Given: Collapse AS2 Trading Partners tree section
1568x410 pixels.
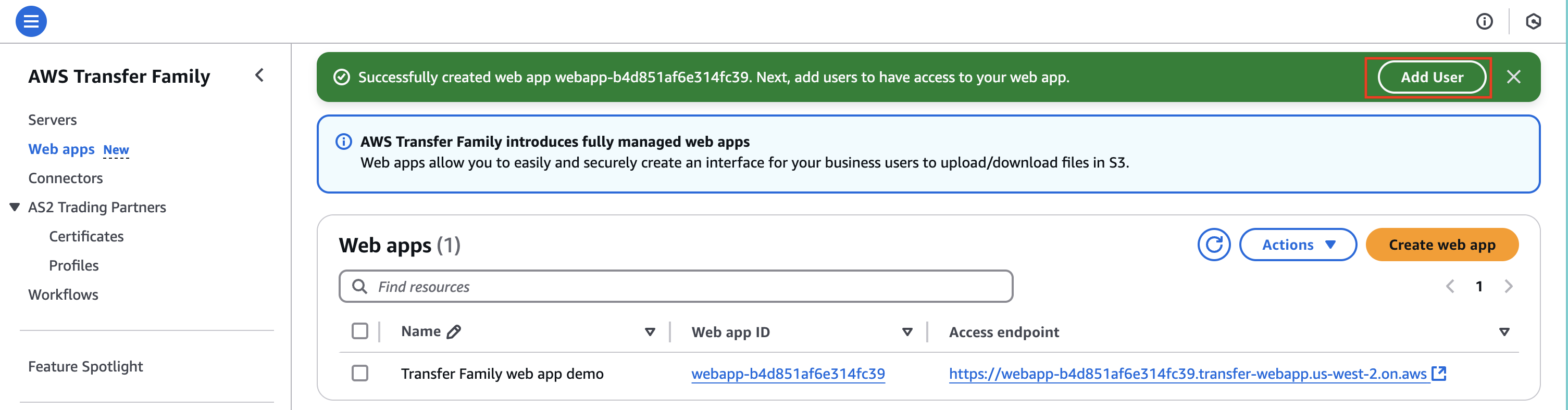Looking at the screenshot, I should coord(15,207).
